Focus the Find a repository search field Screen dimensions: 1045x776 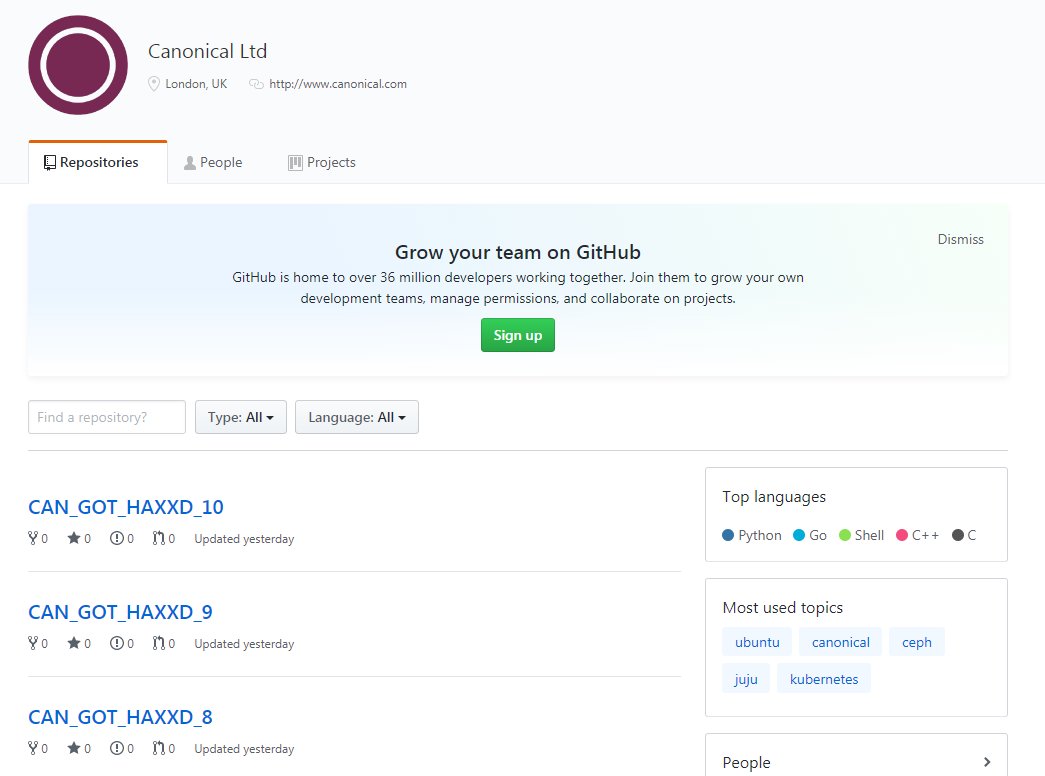point(107,417)
